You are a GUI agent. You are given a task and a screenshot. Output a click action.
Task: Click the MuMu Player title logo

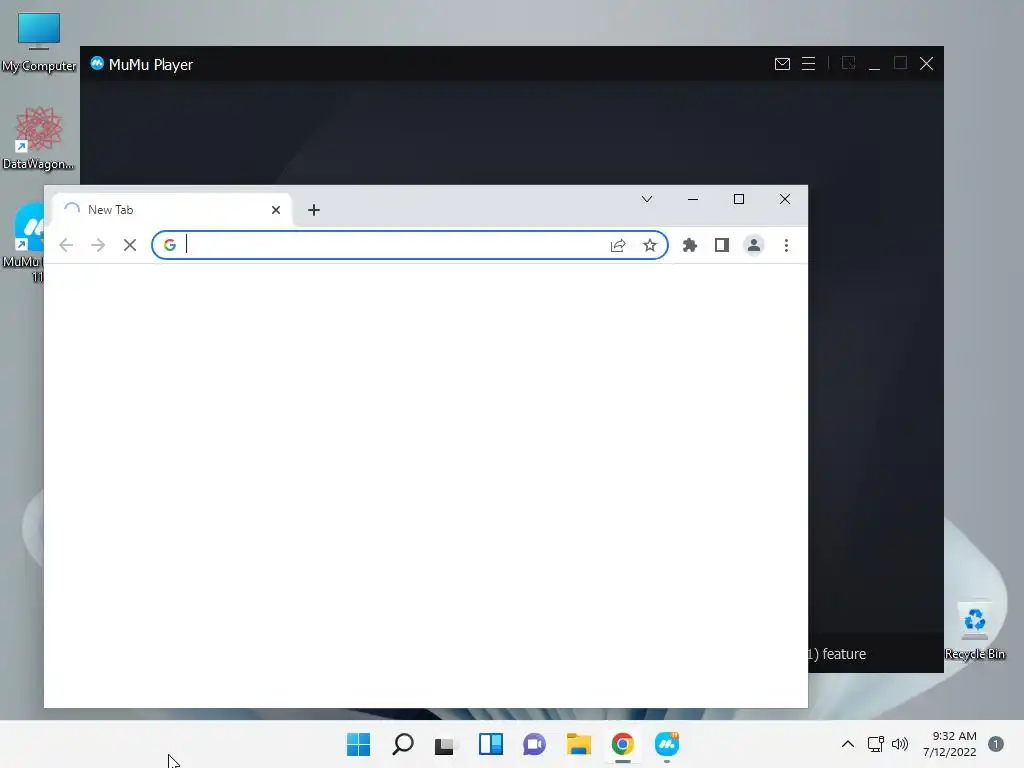(97, 63)
